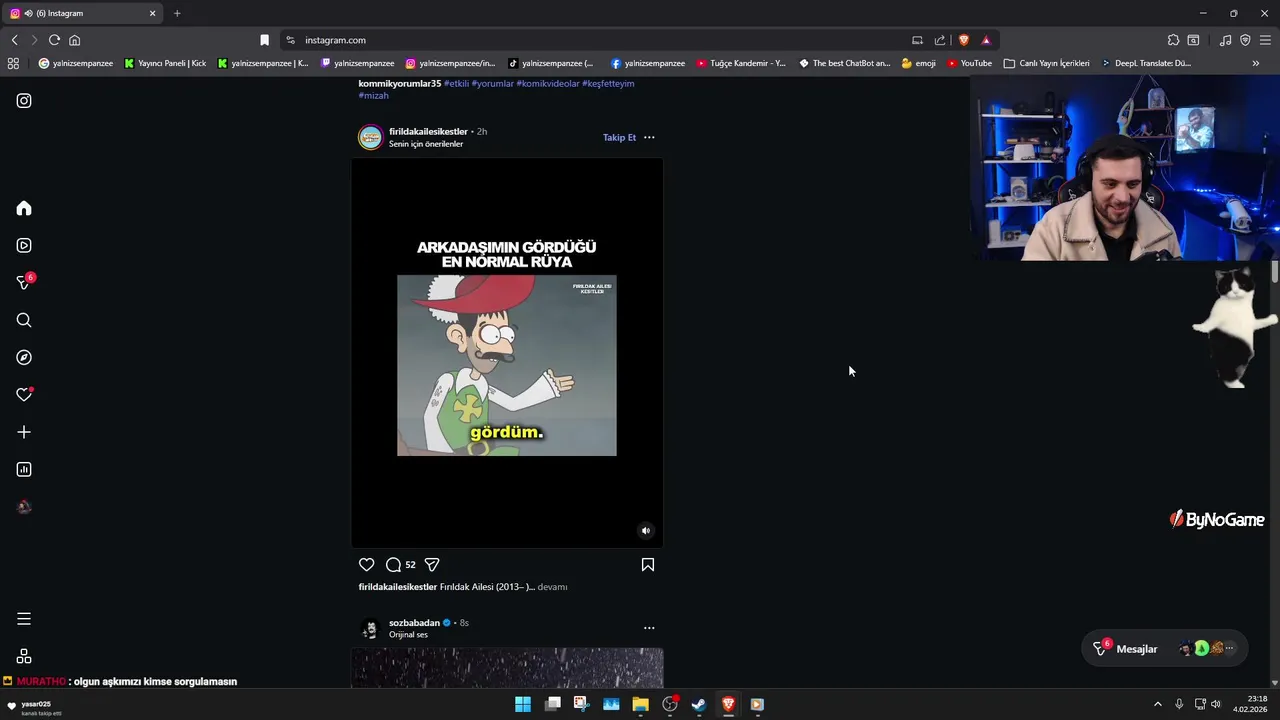Open the Brave main menu
The height and width of the screenshot is (720, 1280).
1265,40
